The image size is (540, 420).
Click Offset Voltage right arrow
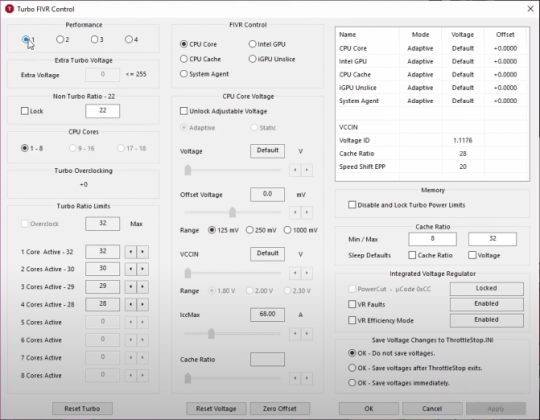(307, 212)
